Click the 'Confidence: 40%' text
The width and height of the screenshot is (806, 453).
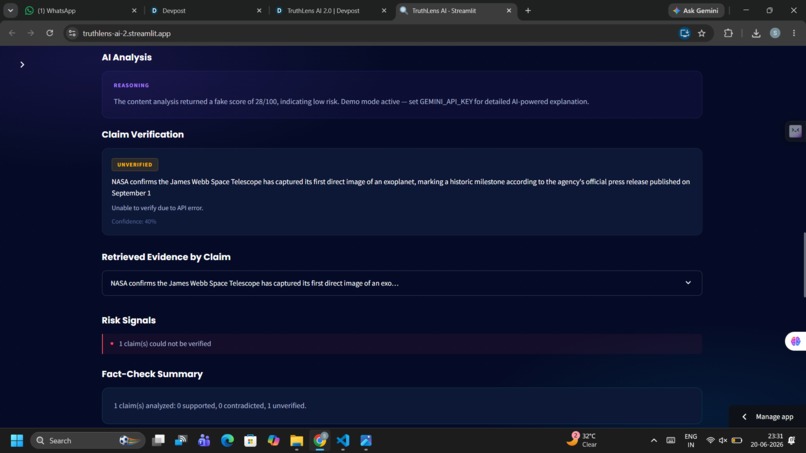tap(134, 222)
